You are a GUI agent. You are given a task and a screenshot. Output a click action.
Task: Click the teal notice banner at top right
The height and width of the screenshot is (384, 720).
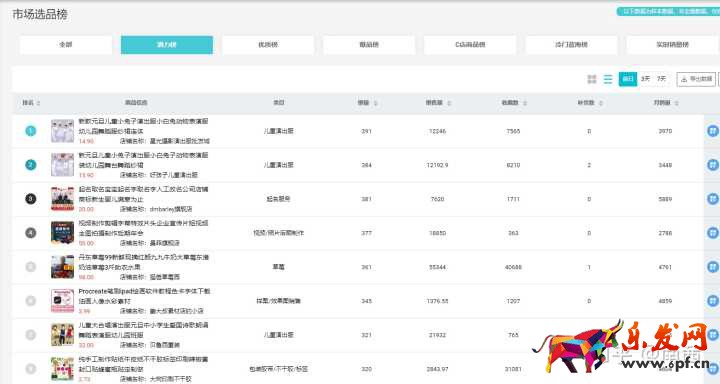668,11
